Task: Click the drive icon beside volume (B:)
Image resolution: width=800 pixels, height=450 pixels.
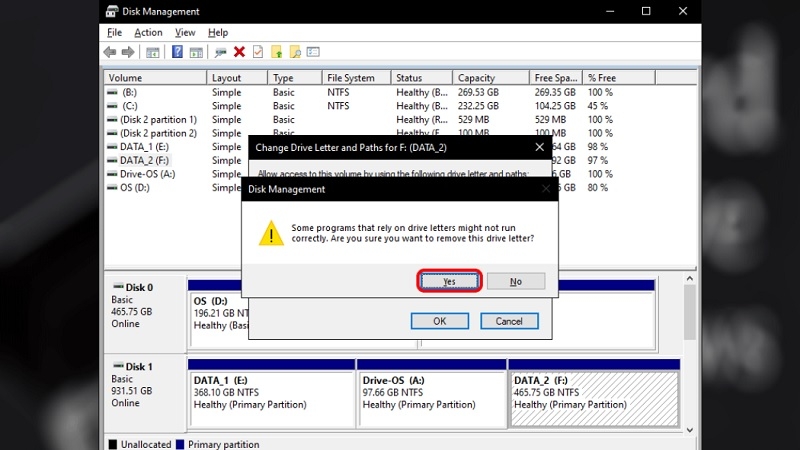Action: click(x=112, y=92)
